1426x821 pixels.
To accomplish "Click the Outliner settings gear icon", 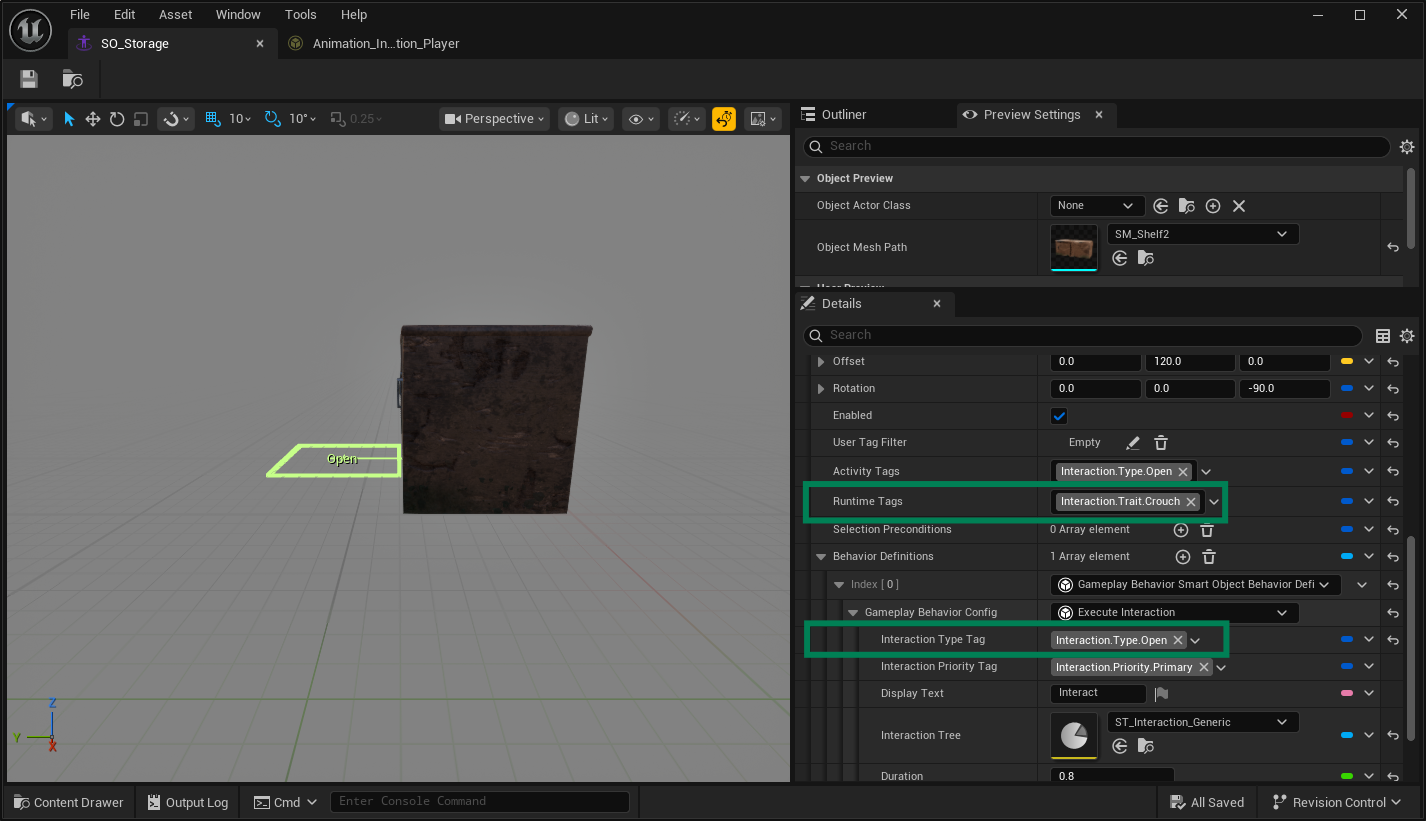I will (1408, 146).
